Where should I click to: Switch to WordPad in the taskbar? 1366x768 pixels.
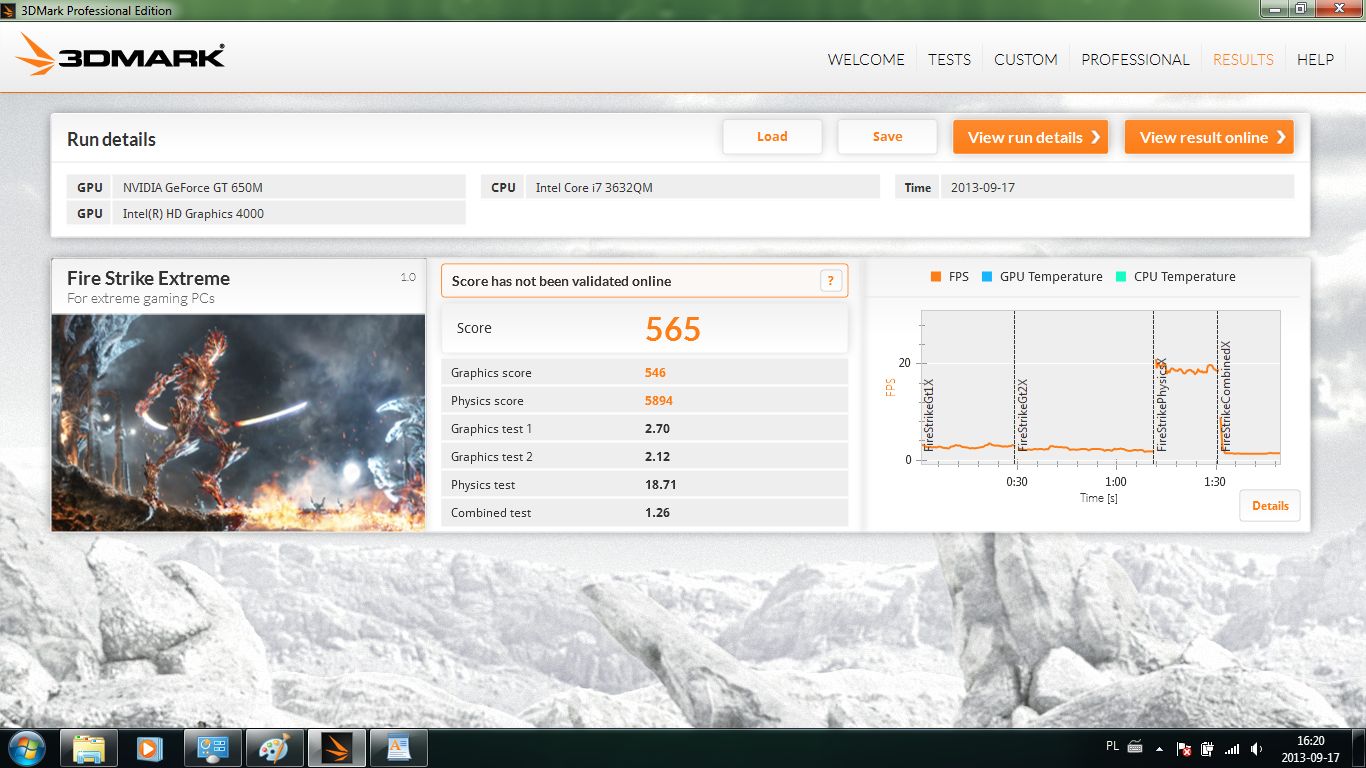(x=399, y=748)
